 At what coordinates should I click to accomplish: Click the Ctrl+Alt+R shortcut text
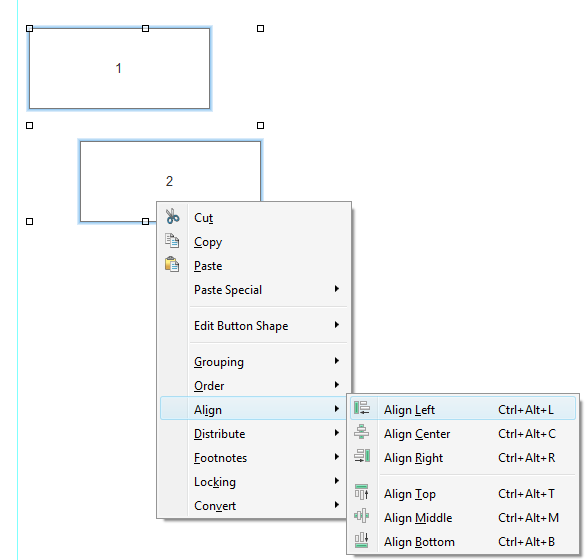click(526, 457)
